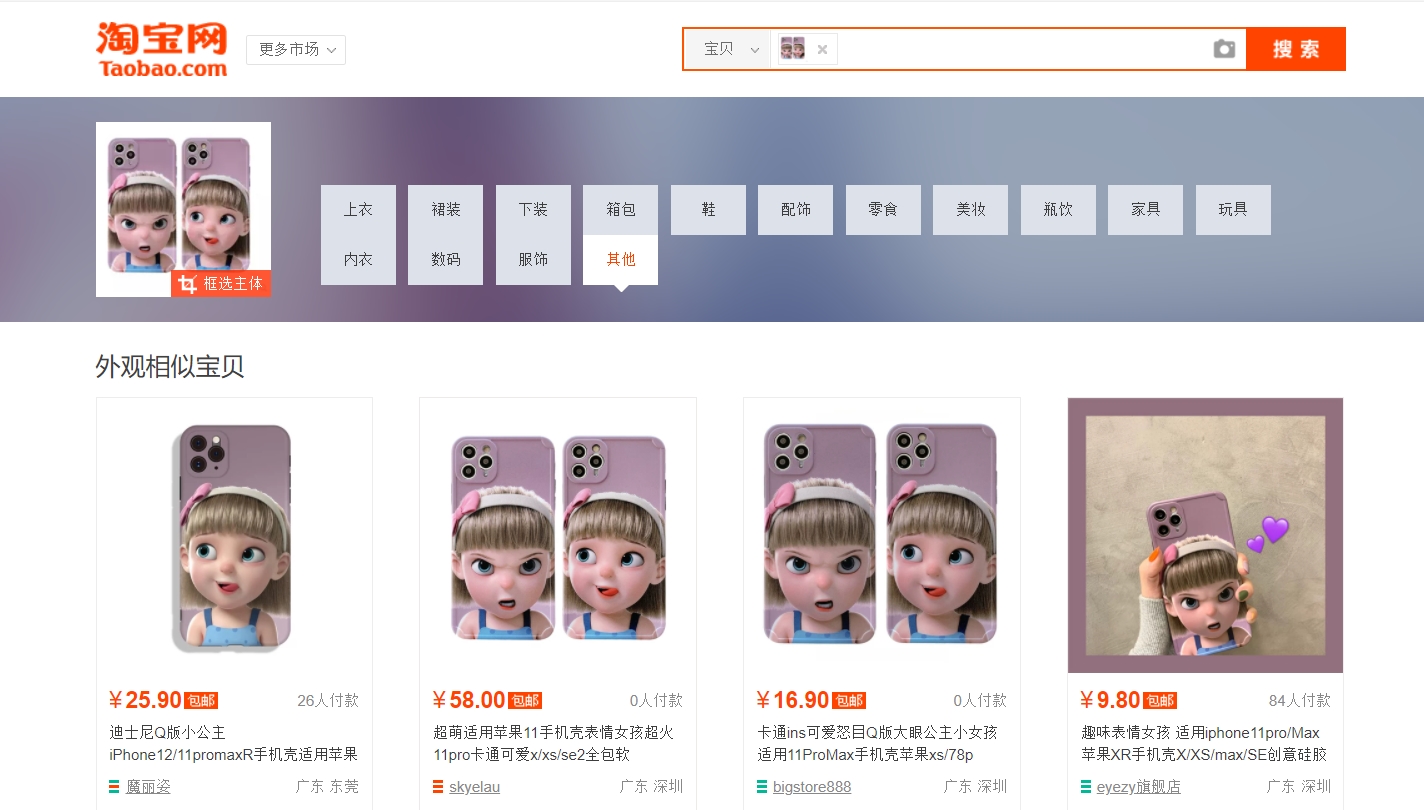Click the 广东 东莞 location text
The width and height of the screenshot is (1424, 810).
coord(327,787)
